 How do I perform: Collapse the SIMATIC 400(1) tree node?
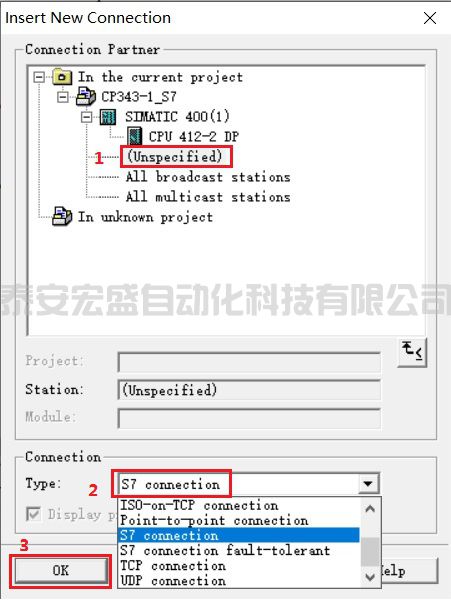tap(87, 117)
